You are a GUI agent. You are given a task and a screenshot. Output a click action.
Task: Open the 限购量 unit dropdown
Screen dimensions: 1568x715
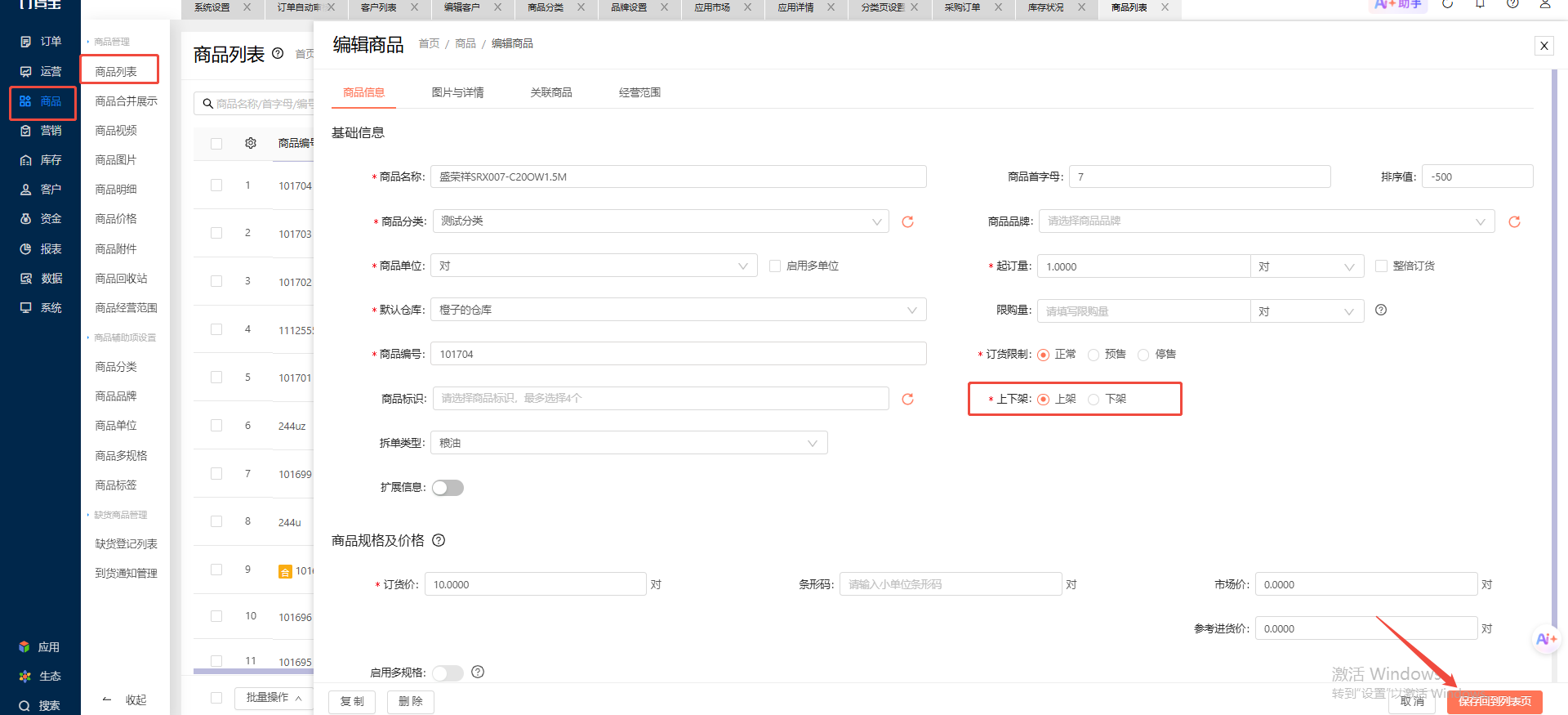[1307, 311]
